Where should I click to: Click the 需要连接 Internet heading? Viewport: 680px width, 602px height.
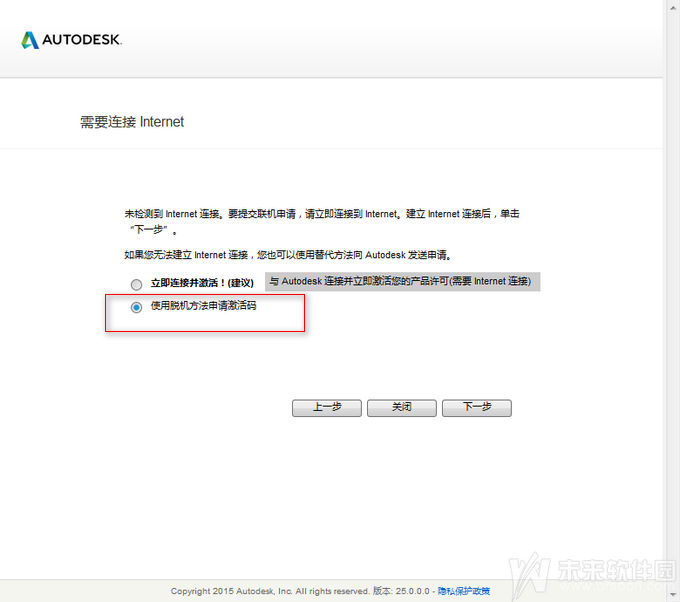tap(132, 122)
